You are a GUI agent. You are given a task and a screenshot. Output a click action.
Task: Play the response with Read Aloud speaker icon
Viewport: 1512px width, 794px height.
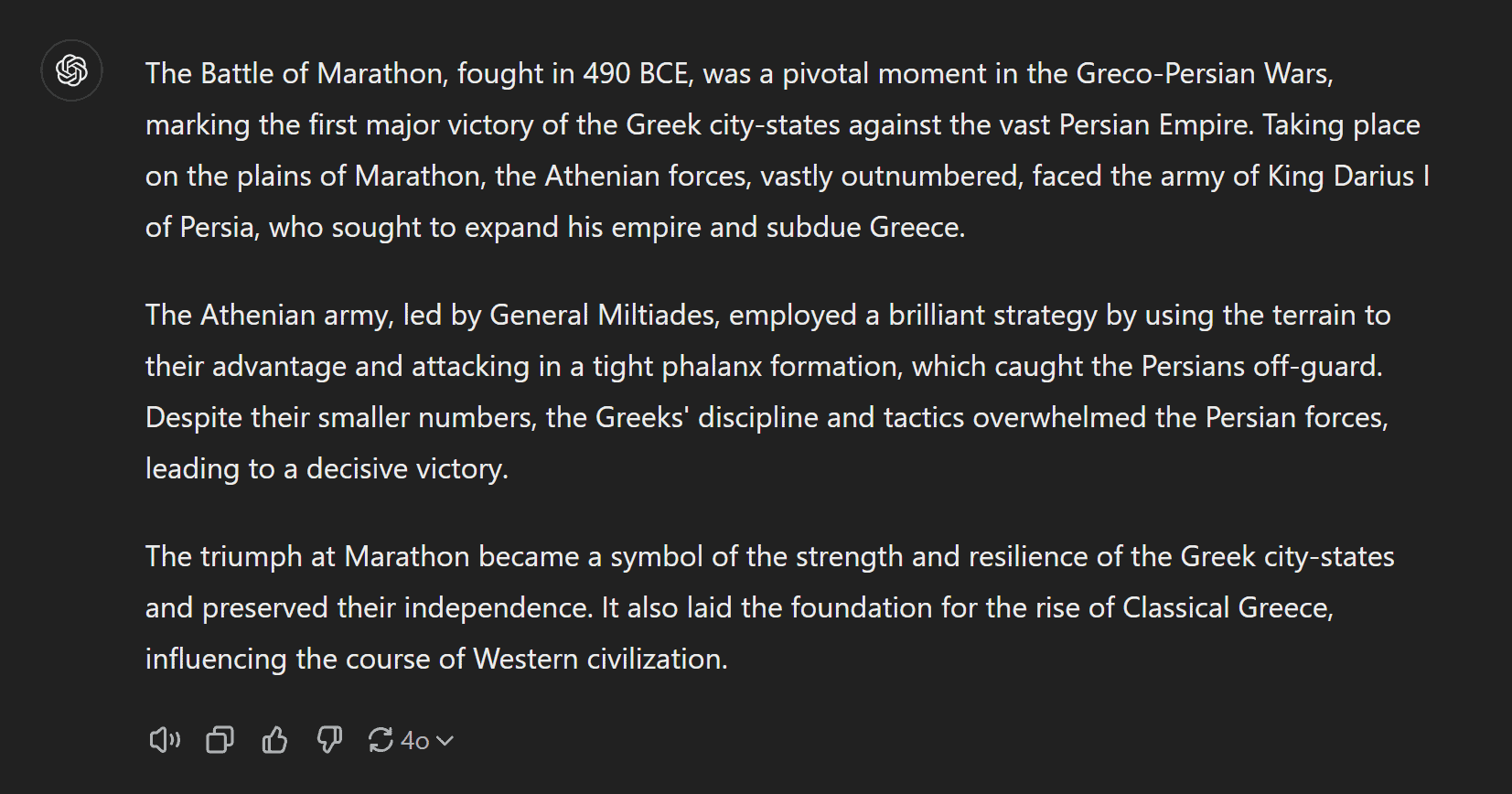165,739
